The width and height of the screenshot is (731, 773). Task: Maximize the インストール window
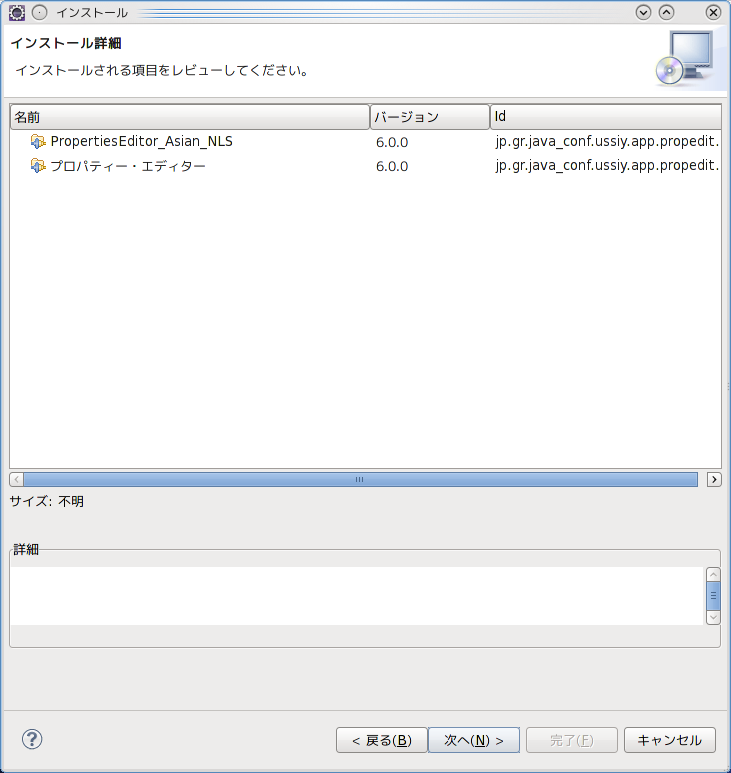(x=666, y=12)
